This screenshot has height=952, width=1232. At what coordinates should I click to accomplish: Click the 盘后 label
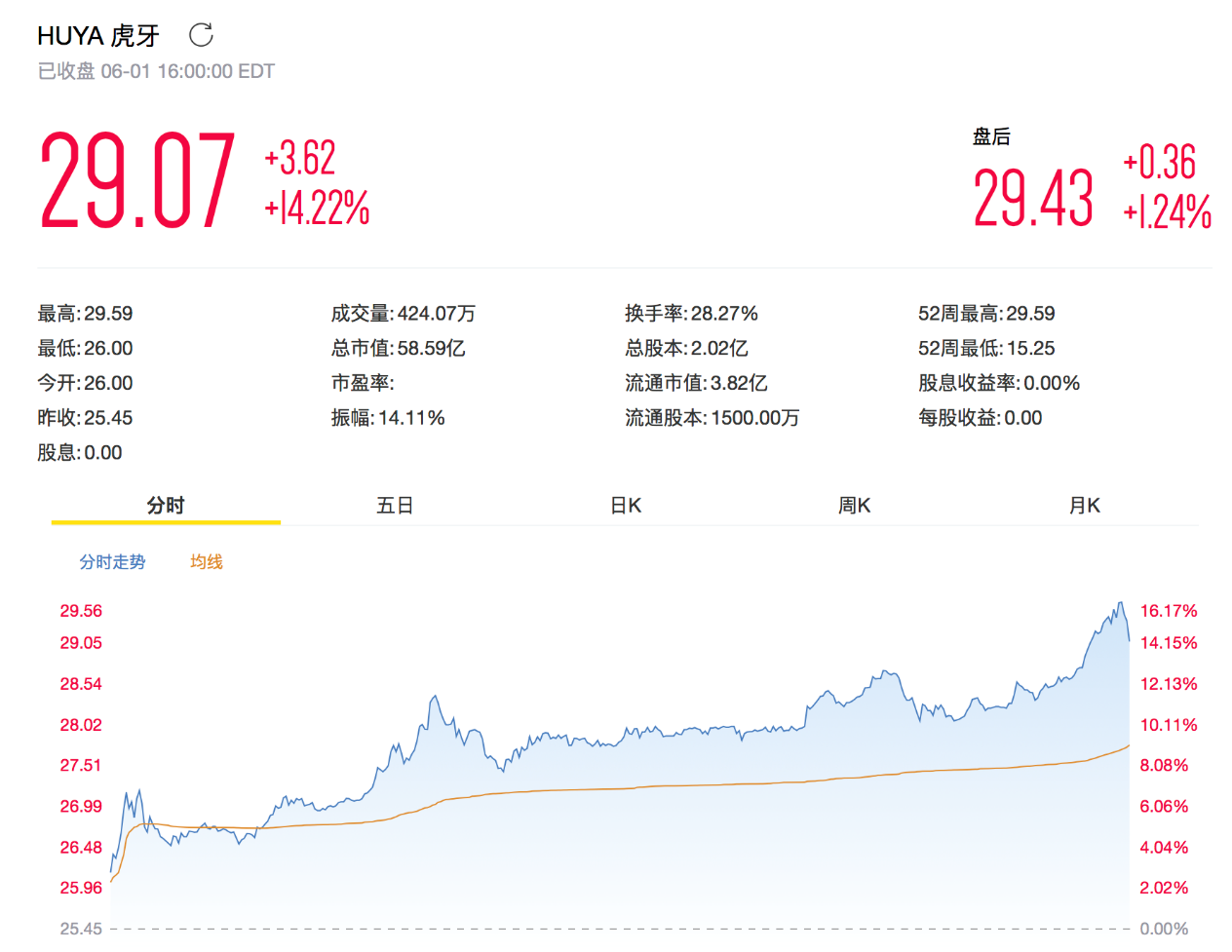point(991,136)
